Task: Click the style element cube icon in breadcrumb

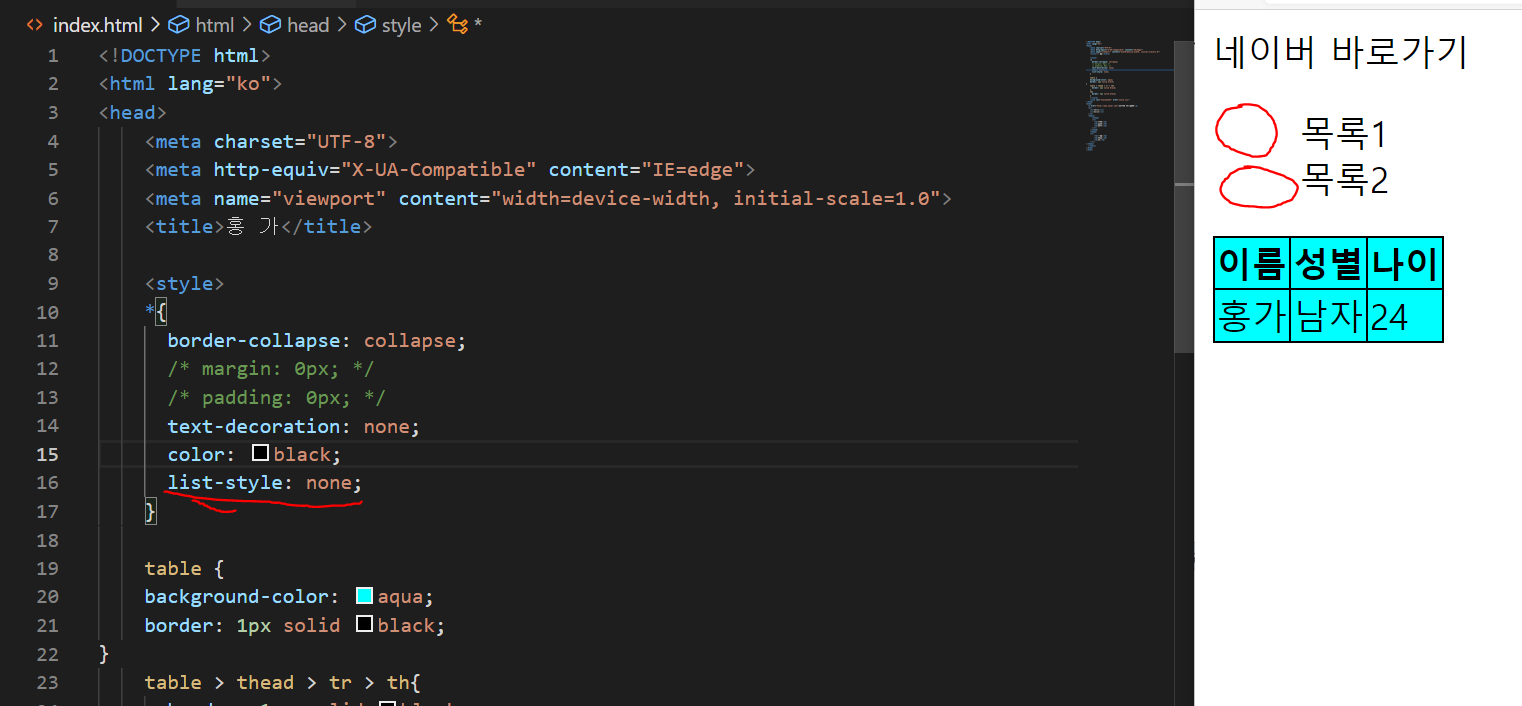Action: pyautogui.click(x=365, y=25)
